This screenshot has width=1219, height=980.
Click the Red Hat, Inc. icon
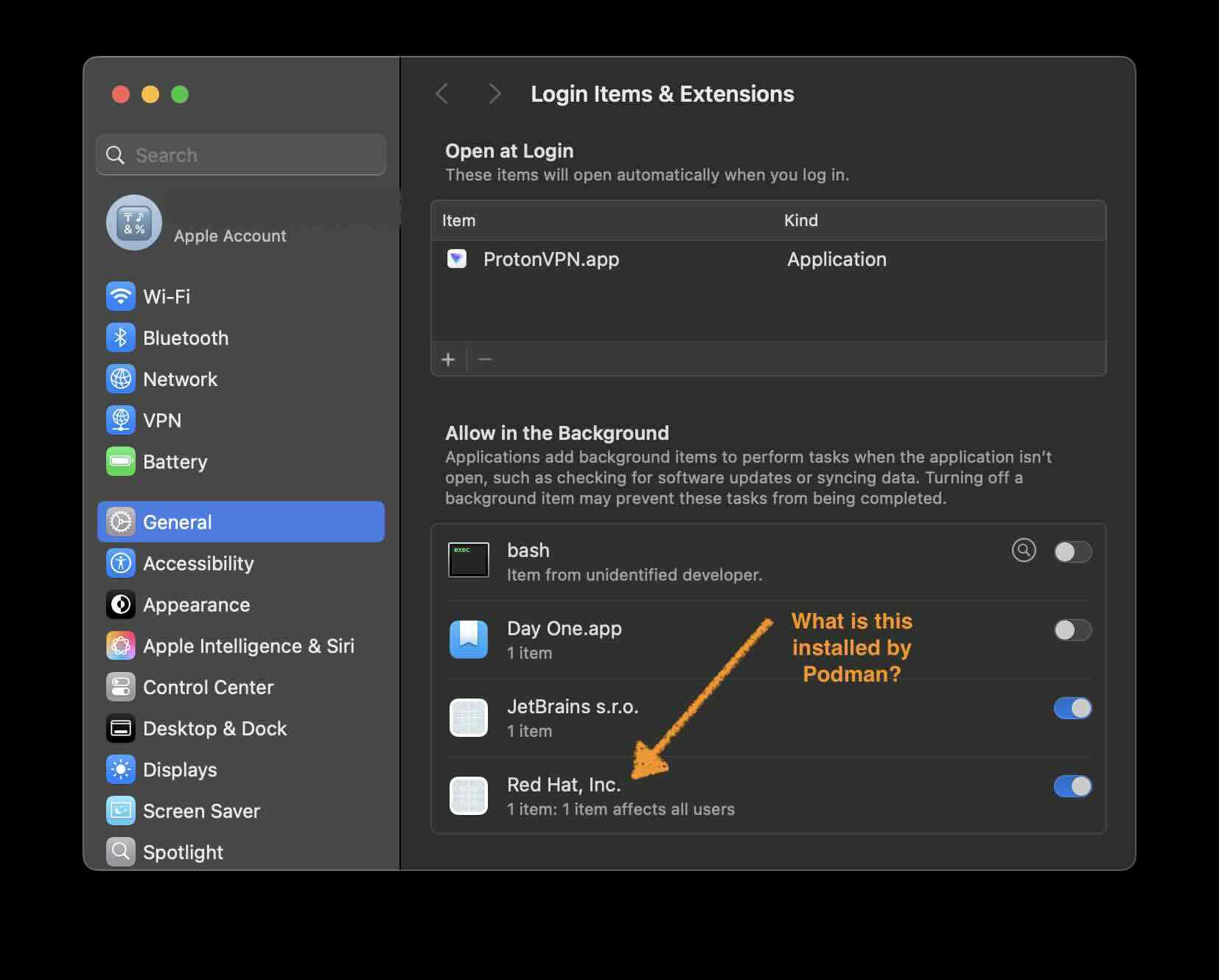click(469, 795)
